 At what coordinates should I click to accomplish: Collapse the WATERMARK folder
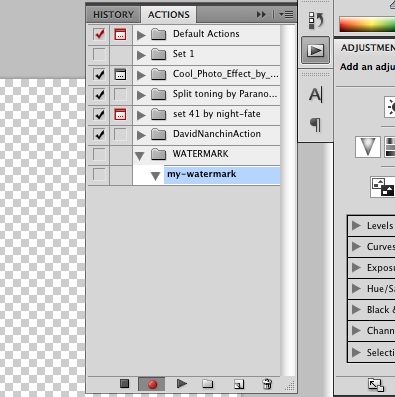pyautogui.click(x=140, y=156)
